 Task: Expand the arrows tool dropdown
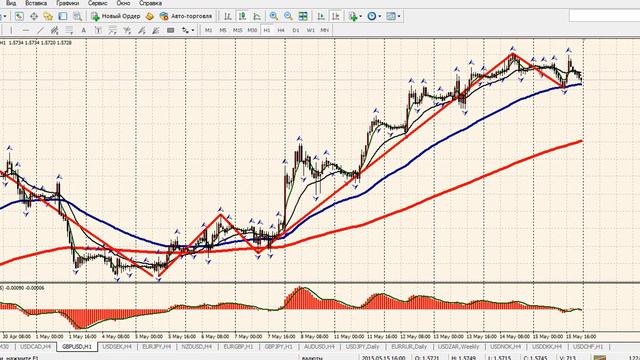[x=193, y=30]
